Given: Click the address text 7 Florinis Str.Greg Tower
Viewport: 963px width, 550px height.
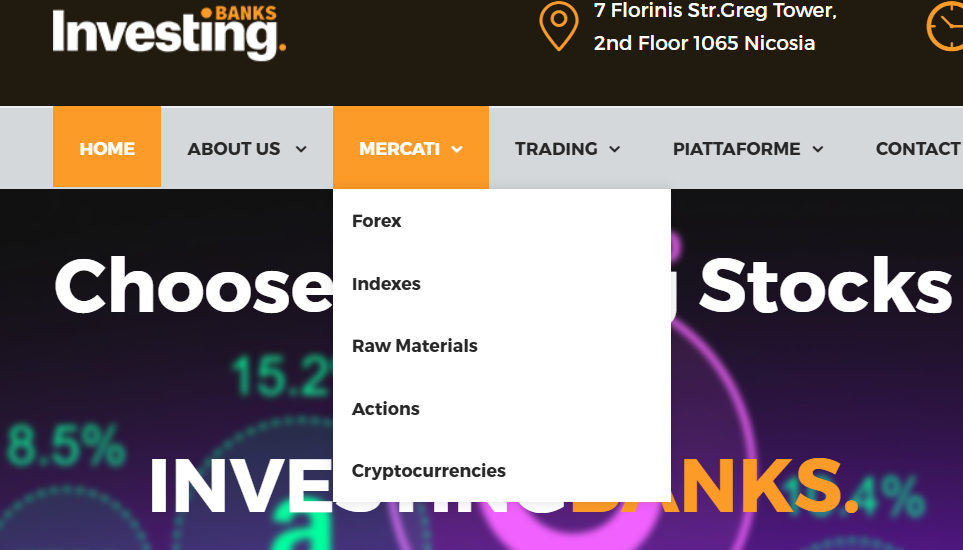Looking at the screenshot, I should pos(715,10).
